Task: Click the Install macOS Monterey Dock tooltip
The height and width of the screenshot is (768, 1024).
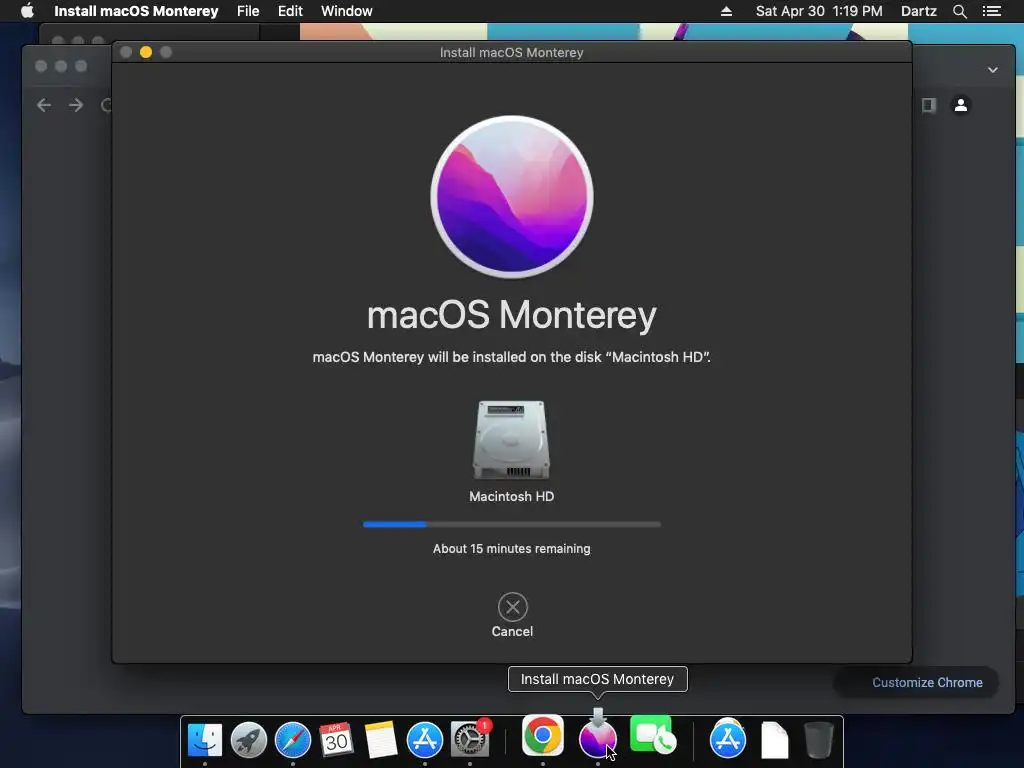Action: pos(598,679)
